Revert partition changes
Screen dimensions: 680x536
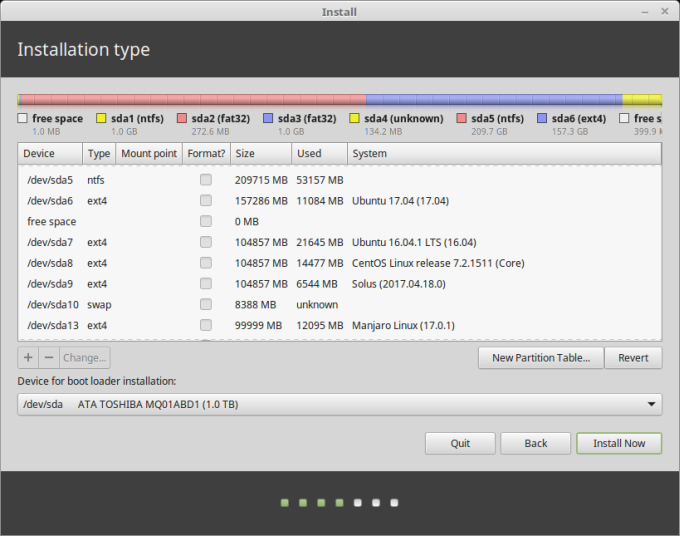633,358
